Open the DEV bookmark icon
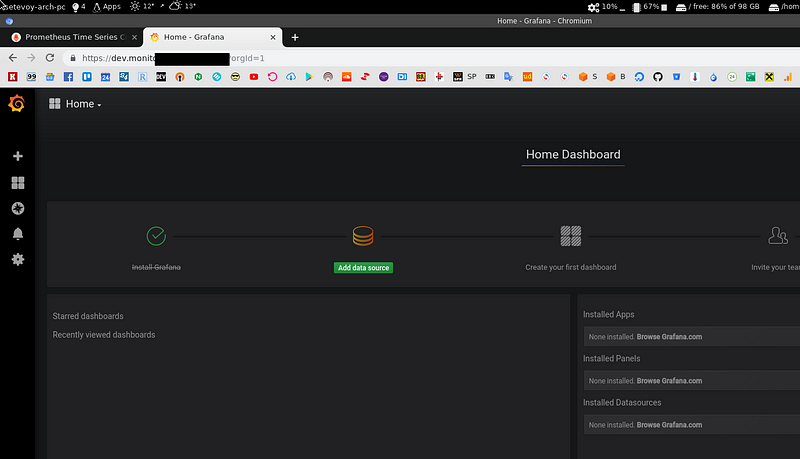The width and height of the screenshot is (800, 459). click(161, 76)
